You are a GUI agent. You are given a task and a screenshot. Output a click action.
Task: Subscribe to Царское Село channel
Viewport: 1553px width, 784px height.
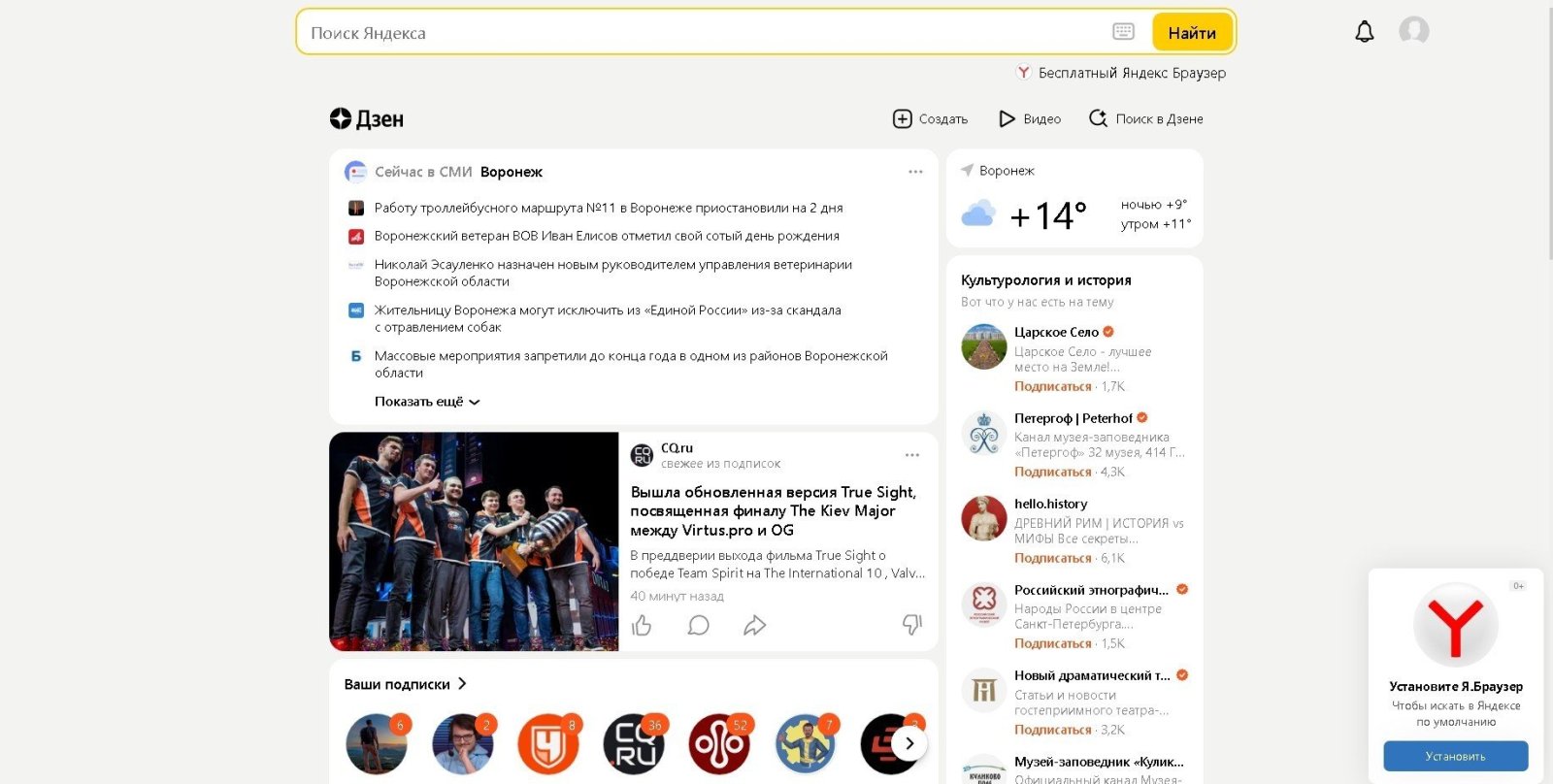pos(1052,386)
